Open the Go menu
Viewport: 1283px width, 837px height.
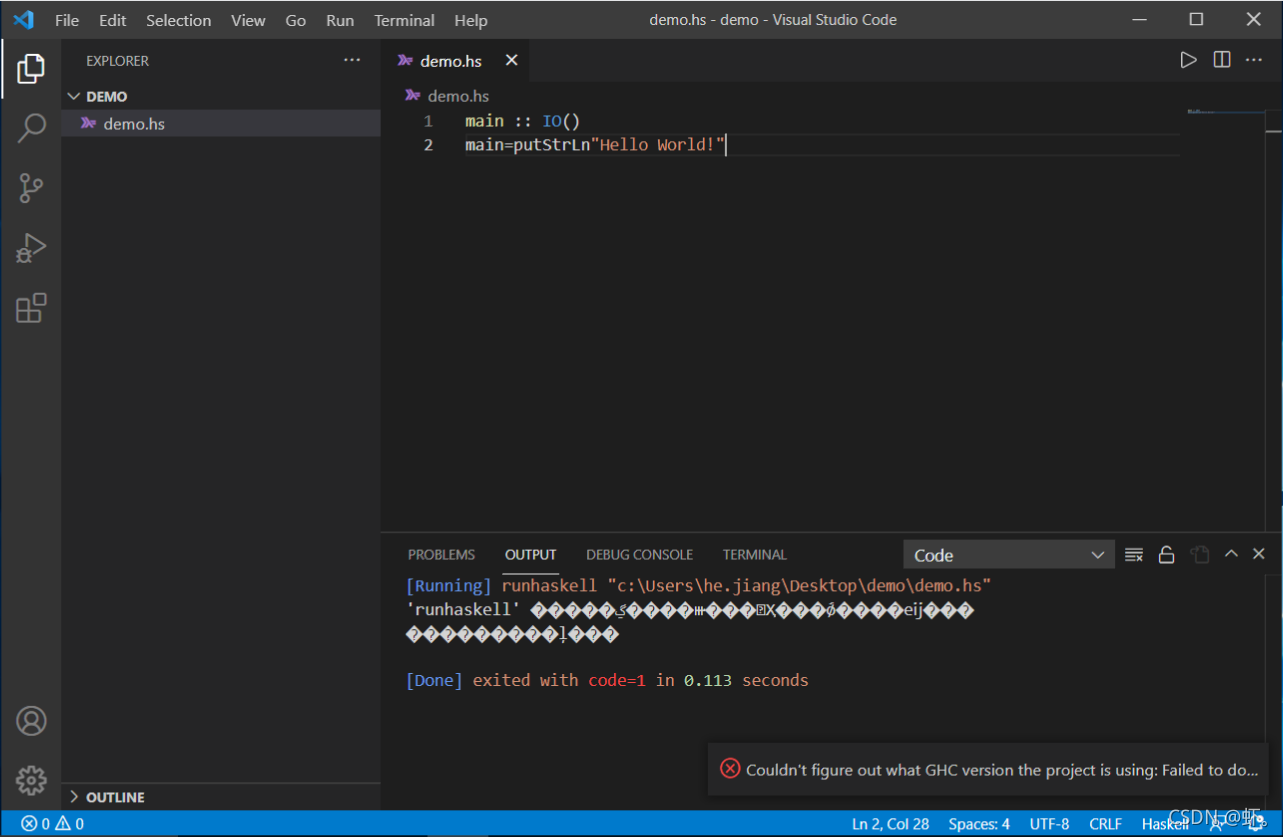(x=296, y=20)
